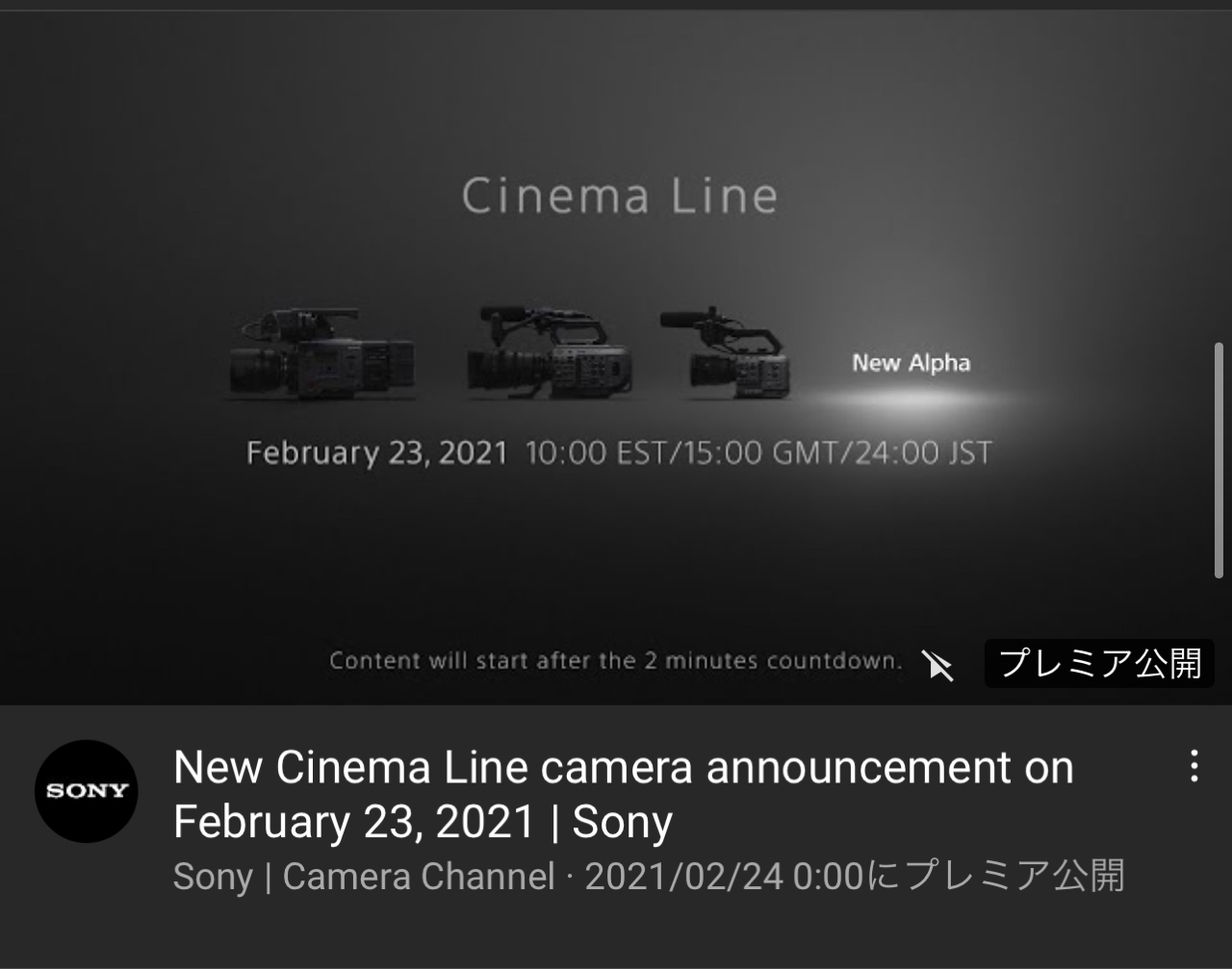The width and height of the screenshot is (1232, 969).
Task: Play the Cinema Line premiere thumbnail
Action: (616, 358)
